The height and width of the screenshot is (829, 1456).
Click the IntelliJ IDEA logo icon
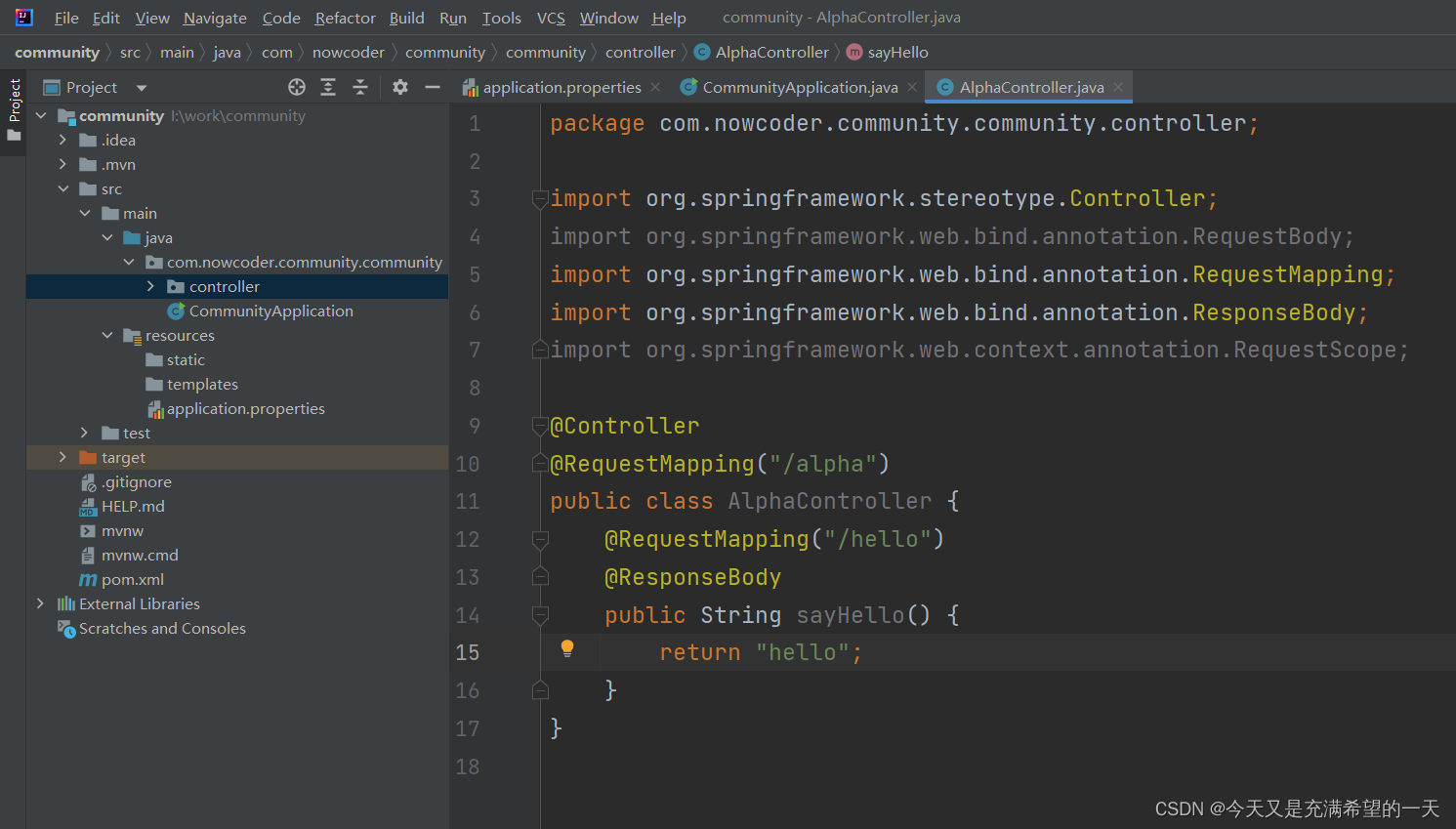pos(23,17)
